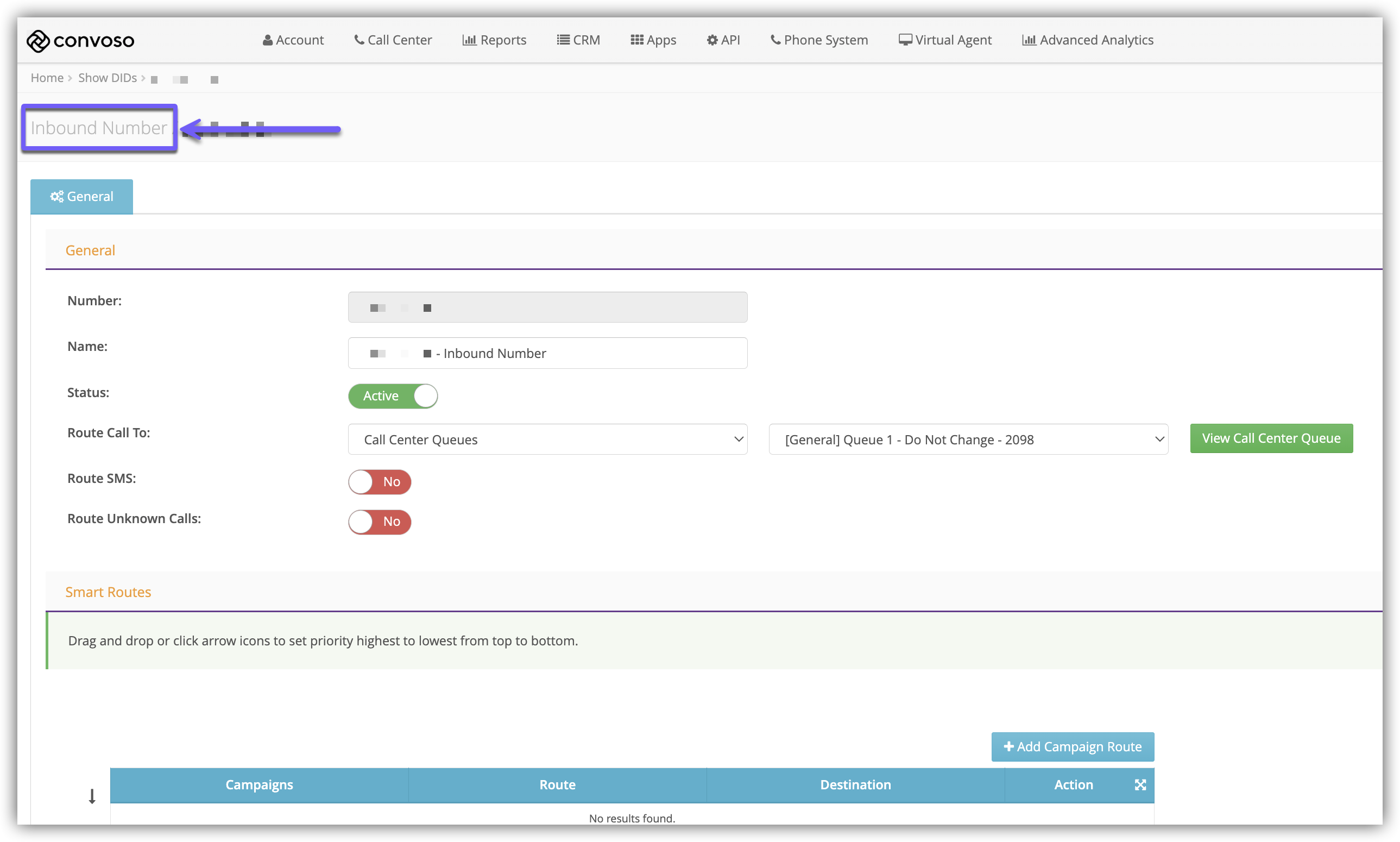This screenshot has width=1400, height=842.
Task: Click the API gear icon
Action: pos(712,40)
